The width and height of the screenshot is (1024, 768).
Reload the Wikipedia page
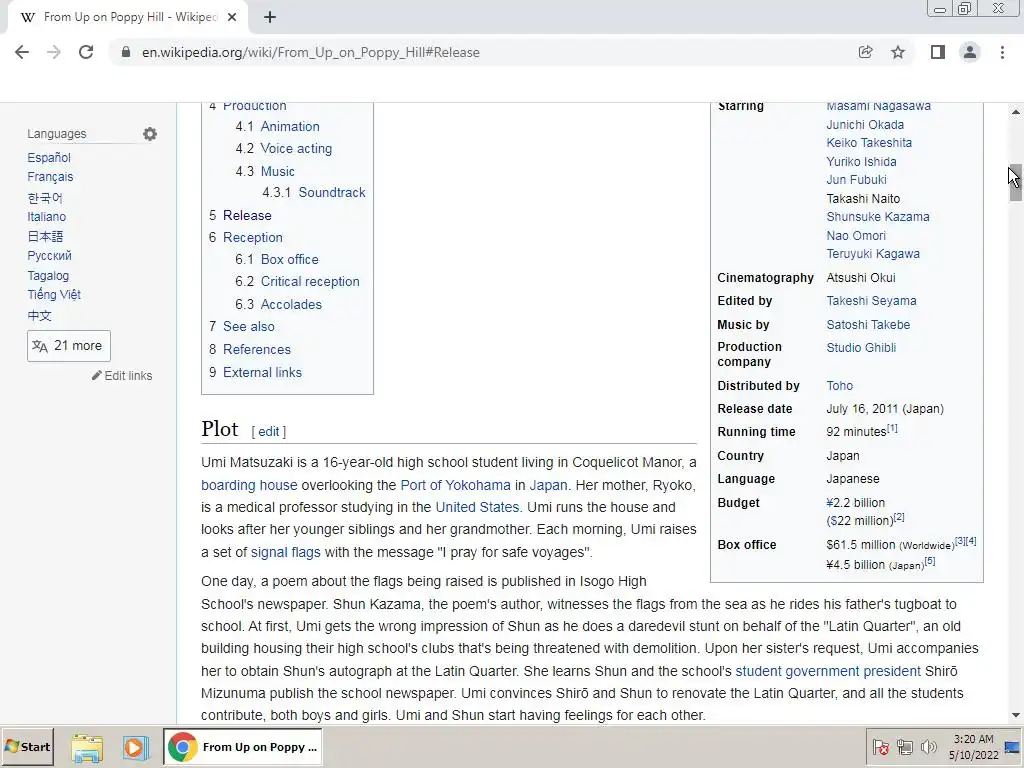pyautogui.click(x=86, y=52)
